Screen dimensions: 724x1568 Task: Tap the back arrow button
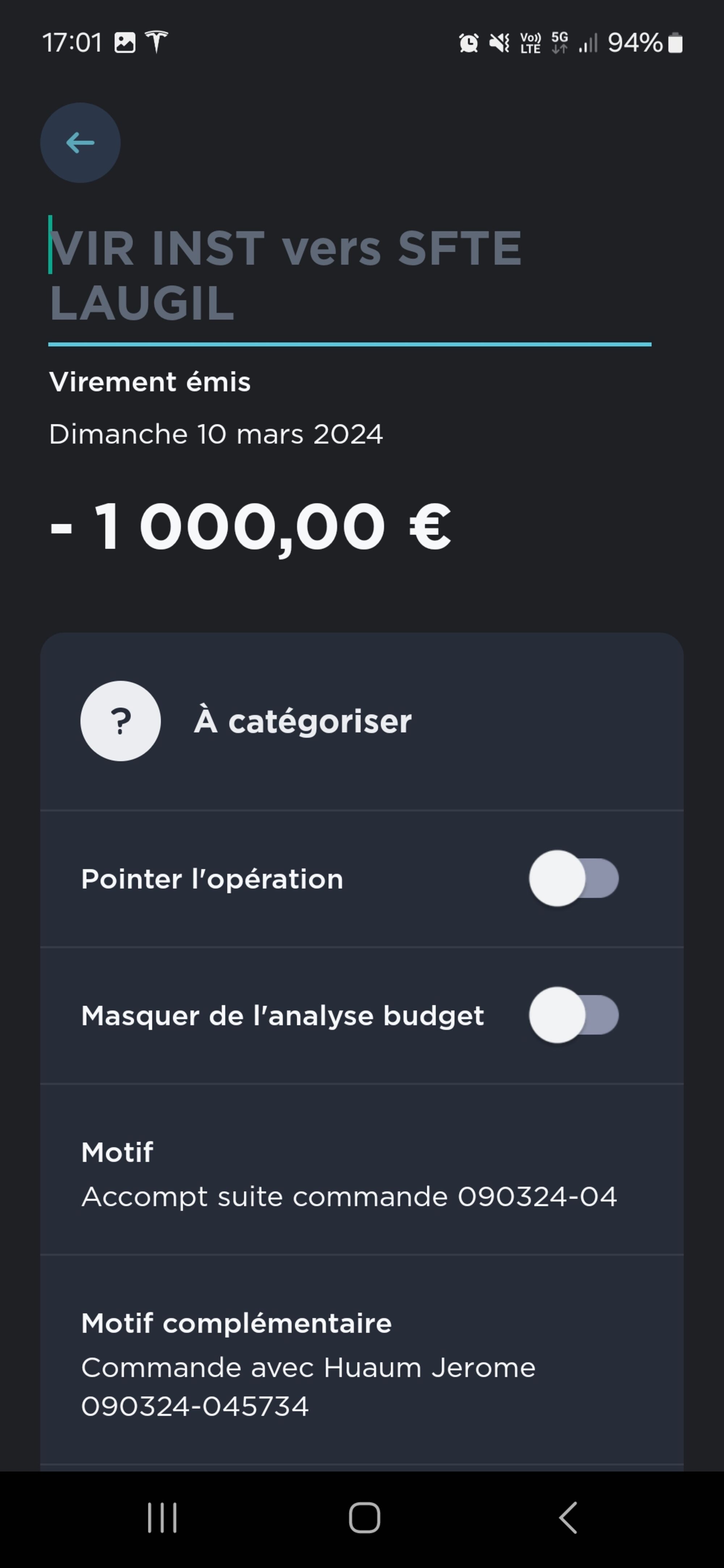click(80, 143)
